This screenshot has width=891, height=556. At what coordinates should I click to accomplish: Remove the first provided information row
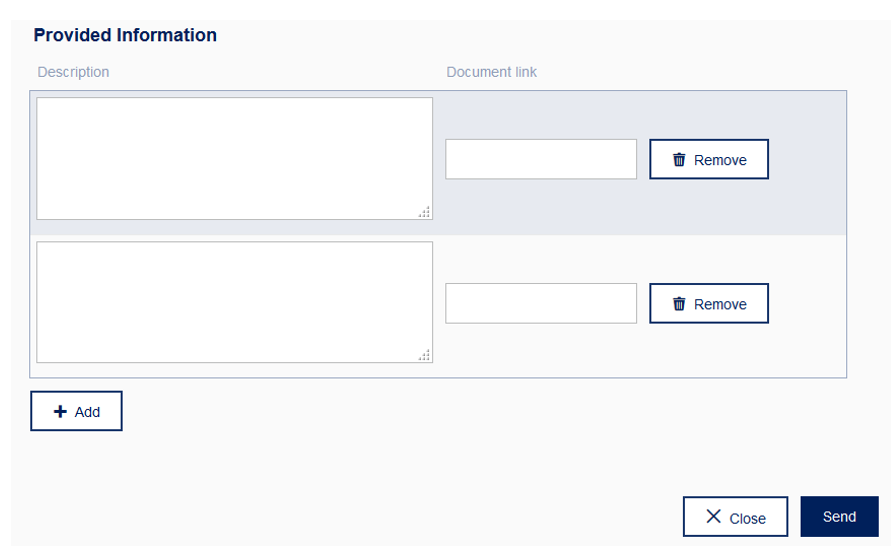[x=709, y=159]
